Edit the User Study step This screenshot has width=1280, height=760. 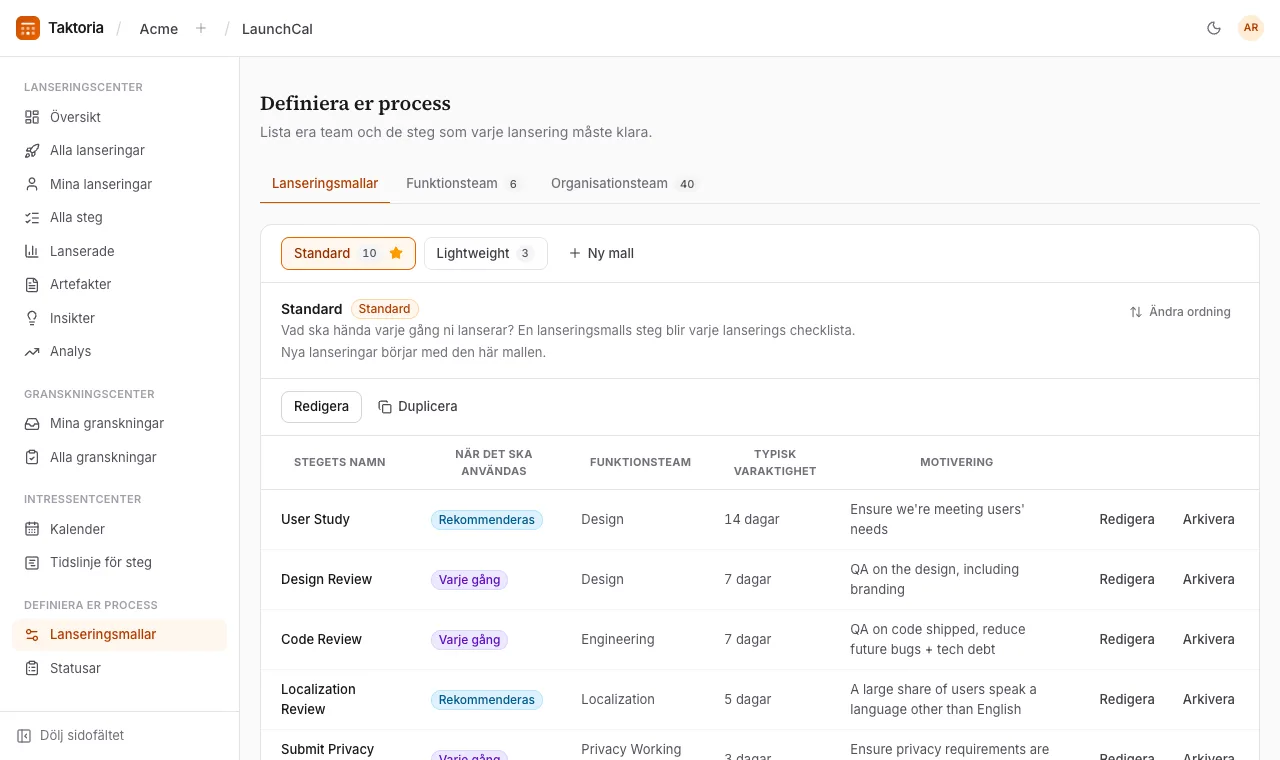[x=1127, y=519]
